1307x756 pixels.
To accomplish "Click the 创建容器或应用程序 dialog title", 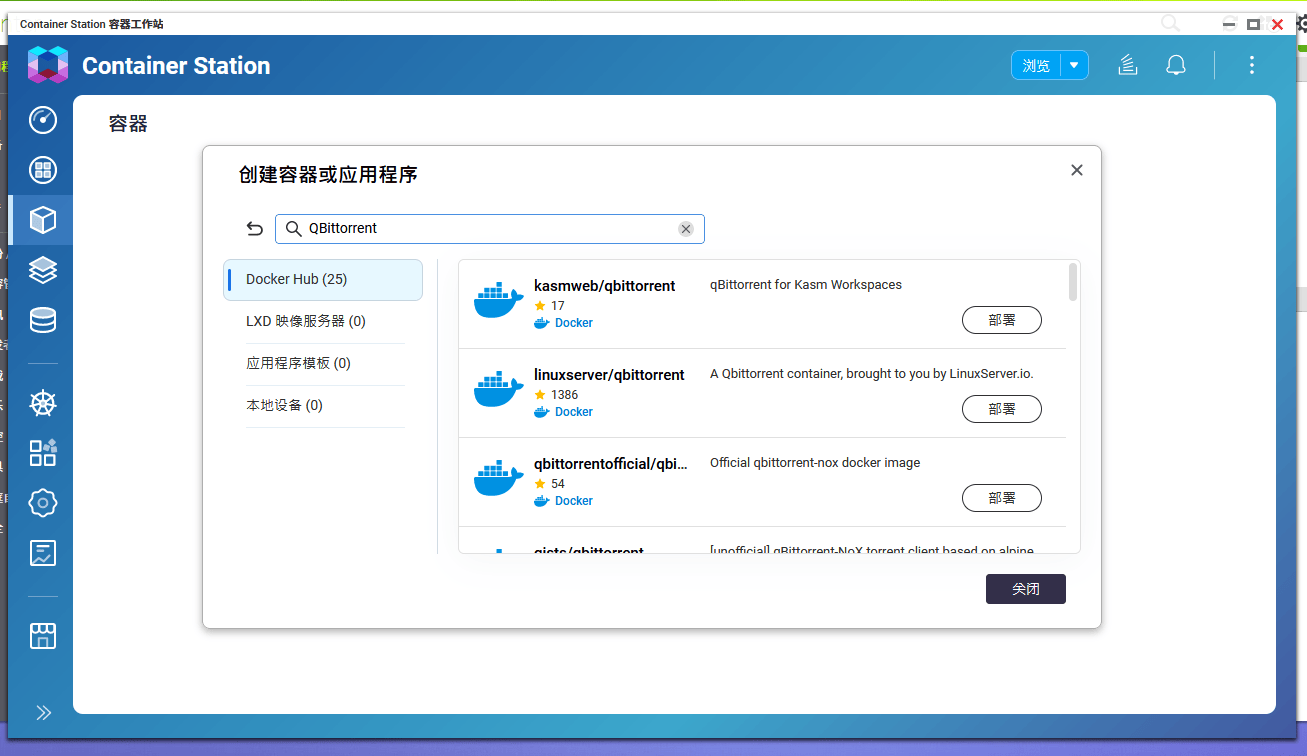I will pyautogui.click(x=328, y=175).
